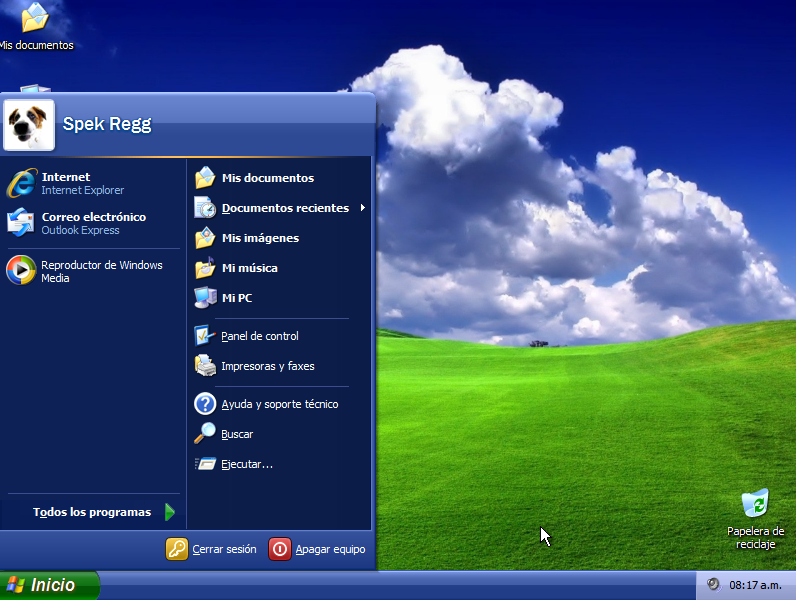Click the Apagar equipo text button
Viewport: 796px width, 600px height.
point(330,550)
